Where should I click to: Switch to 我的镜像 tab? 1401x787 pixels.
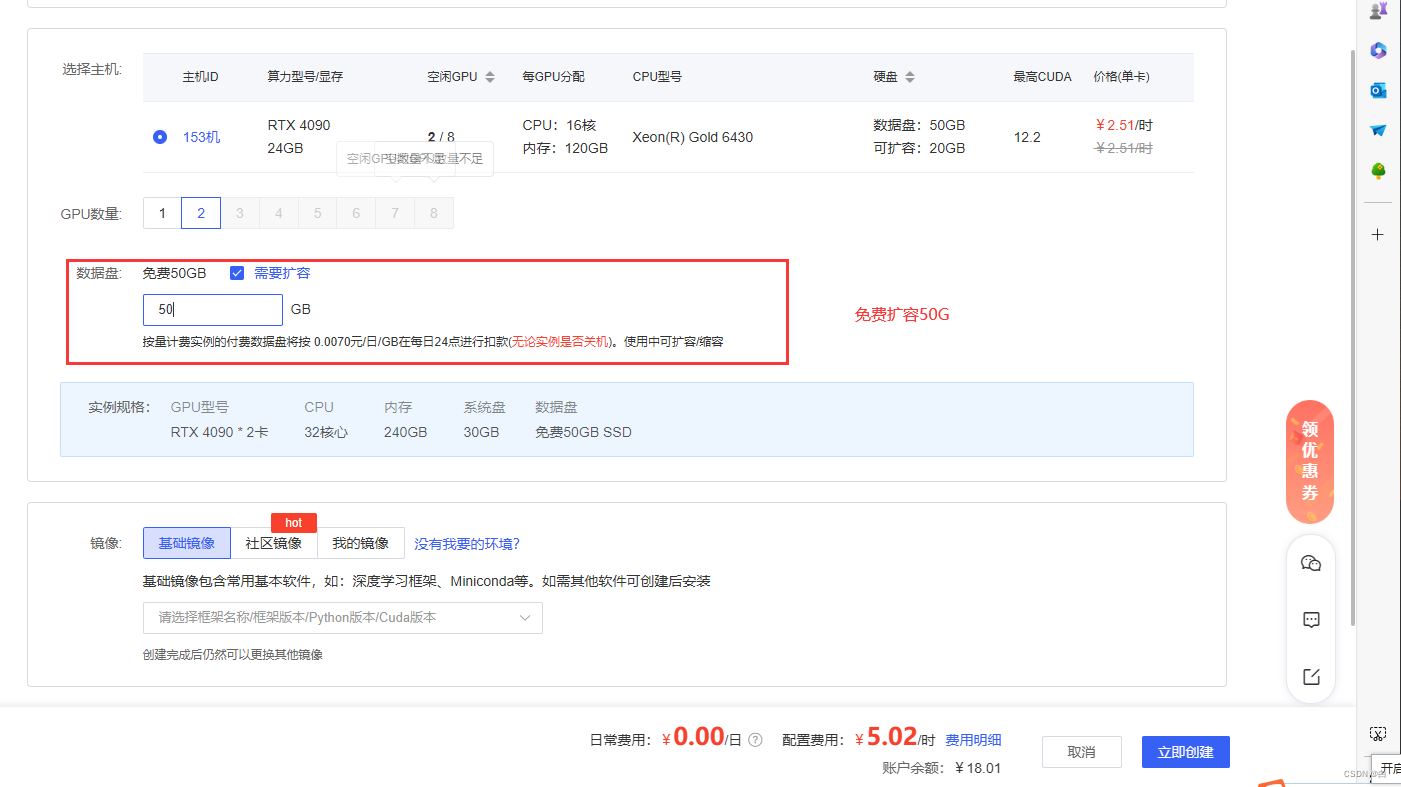click(360, 543)
